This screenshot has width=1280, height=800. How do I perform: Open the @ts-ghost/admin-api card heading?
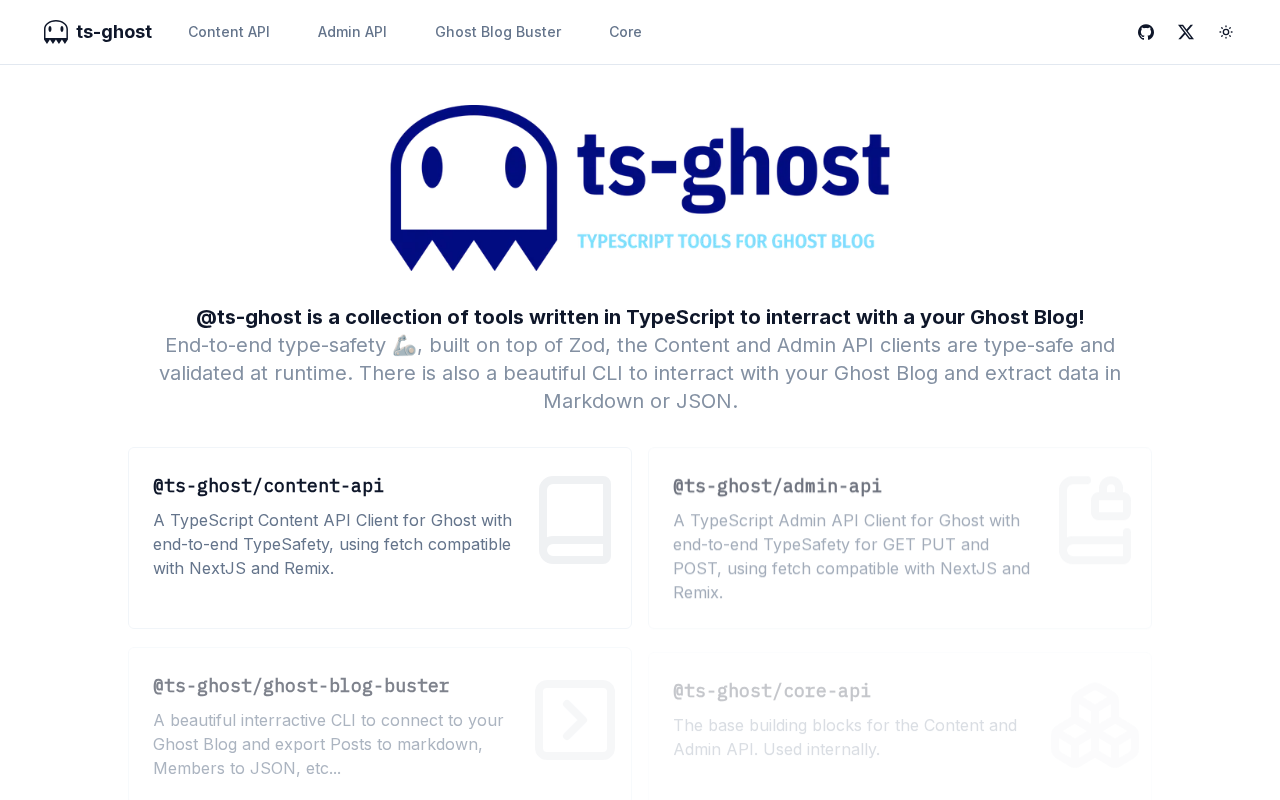777,486
